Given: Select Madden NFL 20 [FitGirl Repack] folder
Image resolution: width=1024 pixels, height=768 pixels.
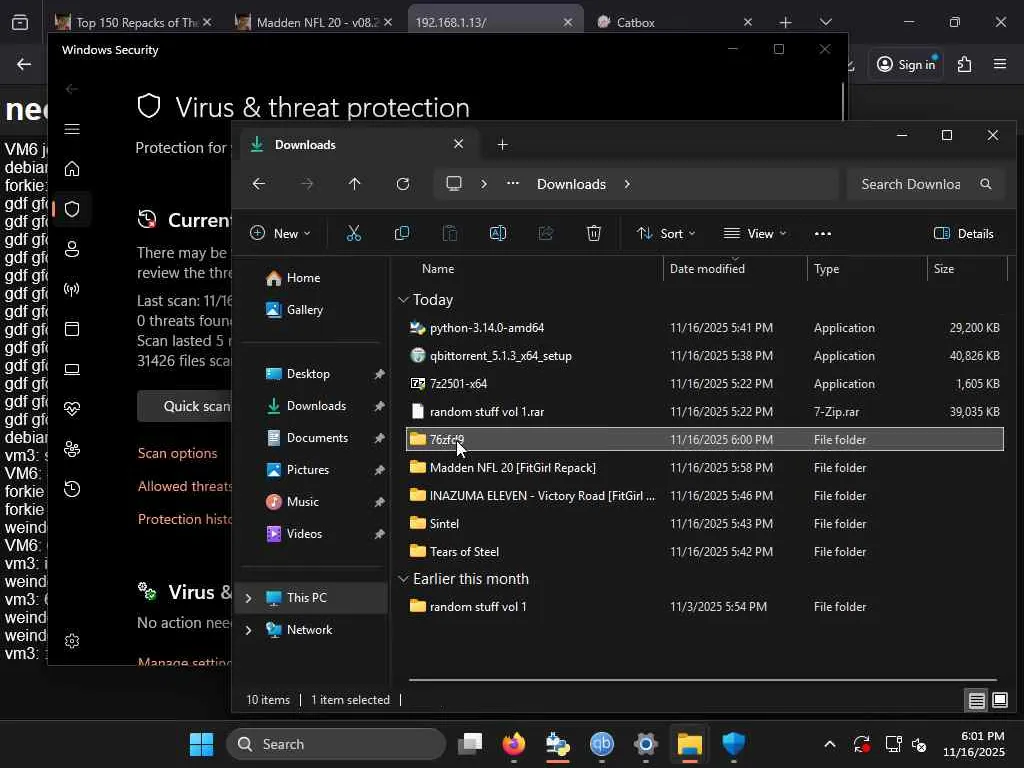Looking at the screenshot, I should point(705,468).
